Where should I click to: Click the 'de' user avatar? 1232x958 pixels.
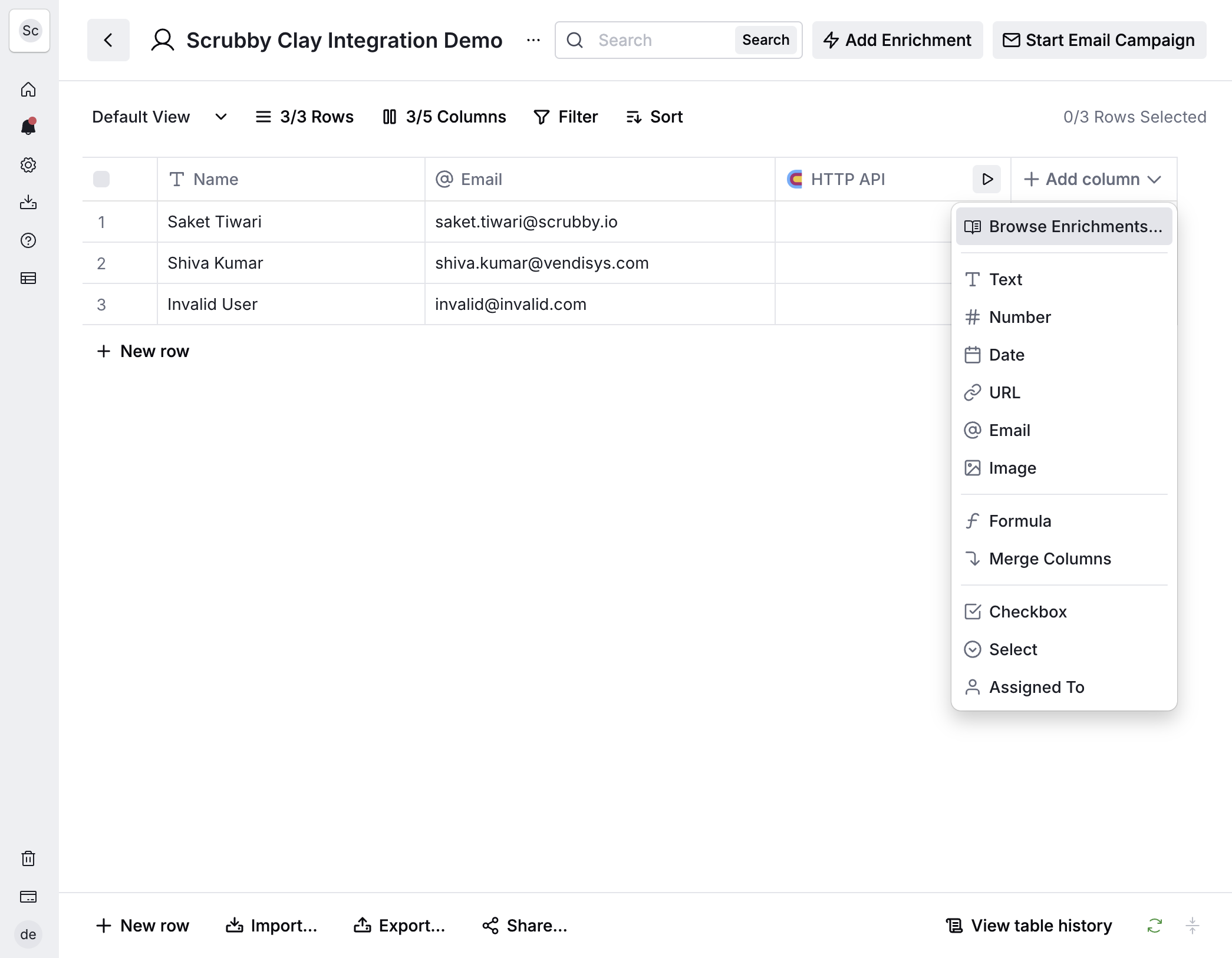tap(28, 934)
